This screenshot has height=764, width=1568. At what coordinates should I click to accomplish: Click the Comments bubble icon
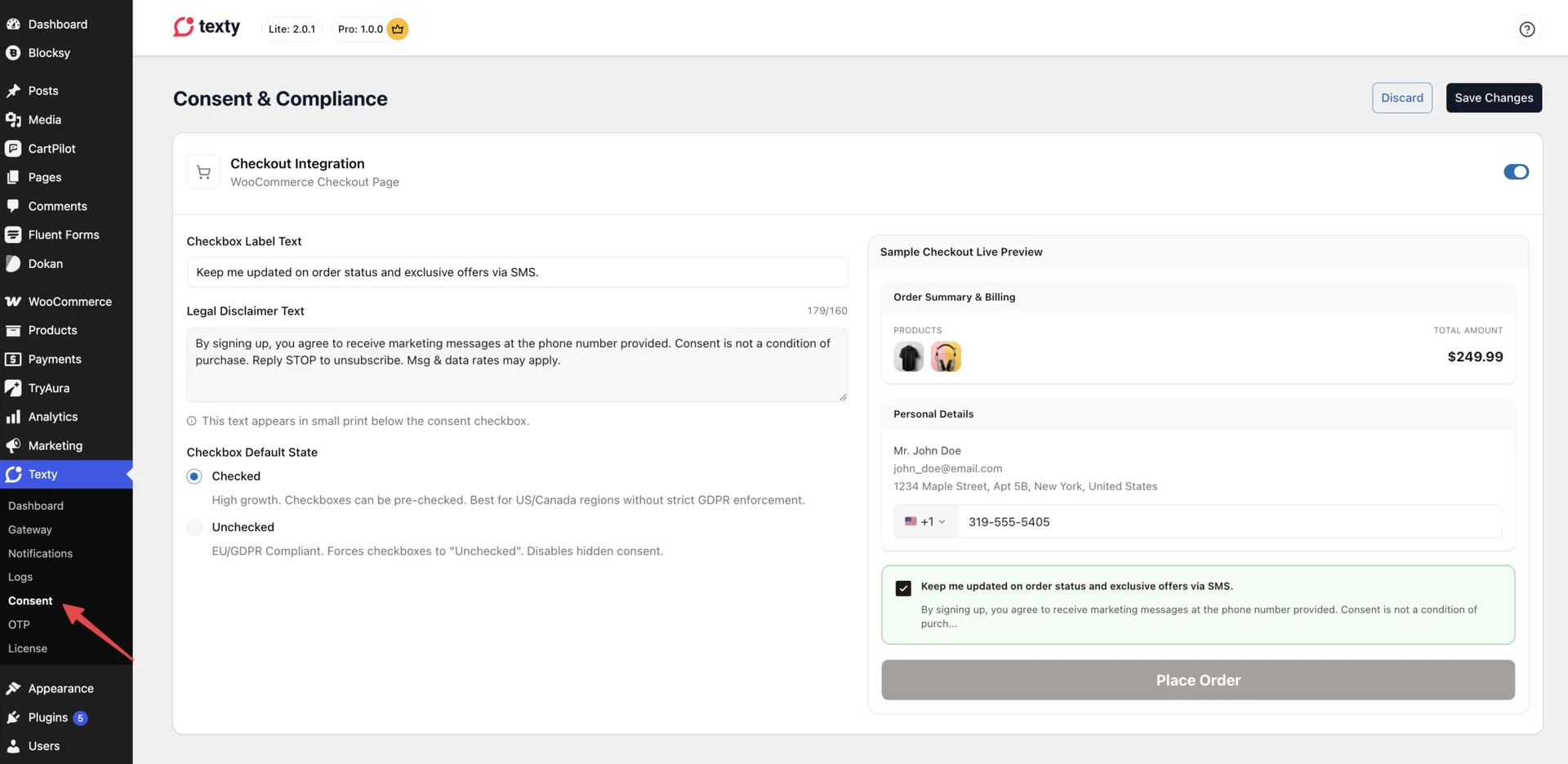(13, 206)
